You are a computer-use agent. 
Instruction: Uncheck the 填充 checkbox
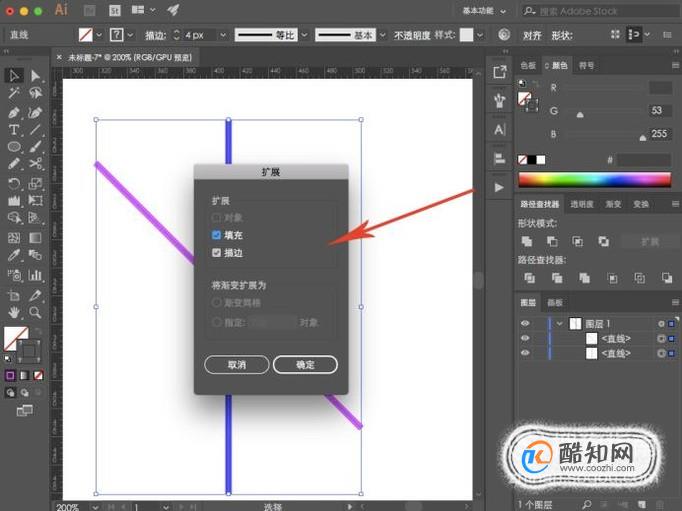(216, 235)
